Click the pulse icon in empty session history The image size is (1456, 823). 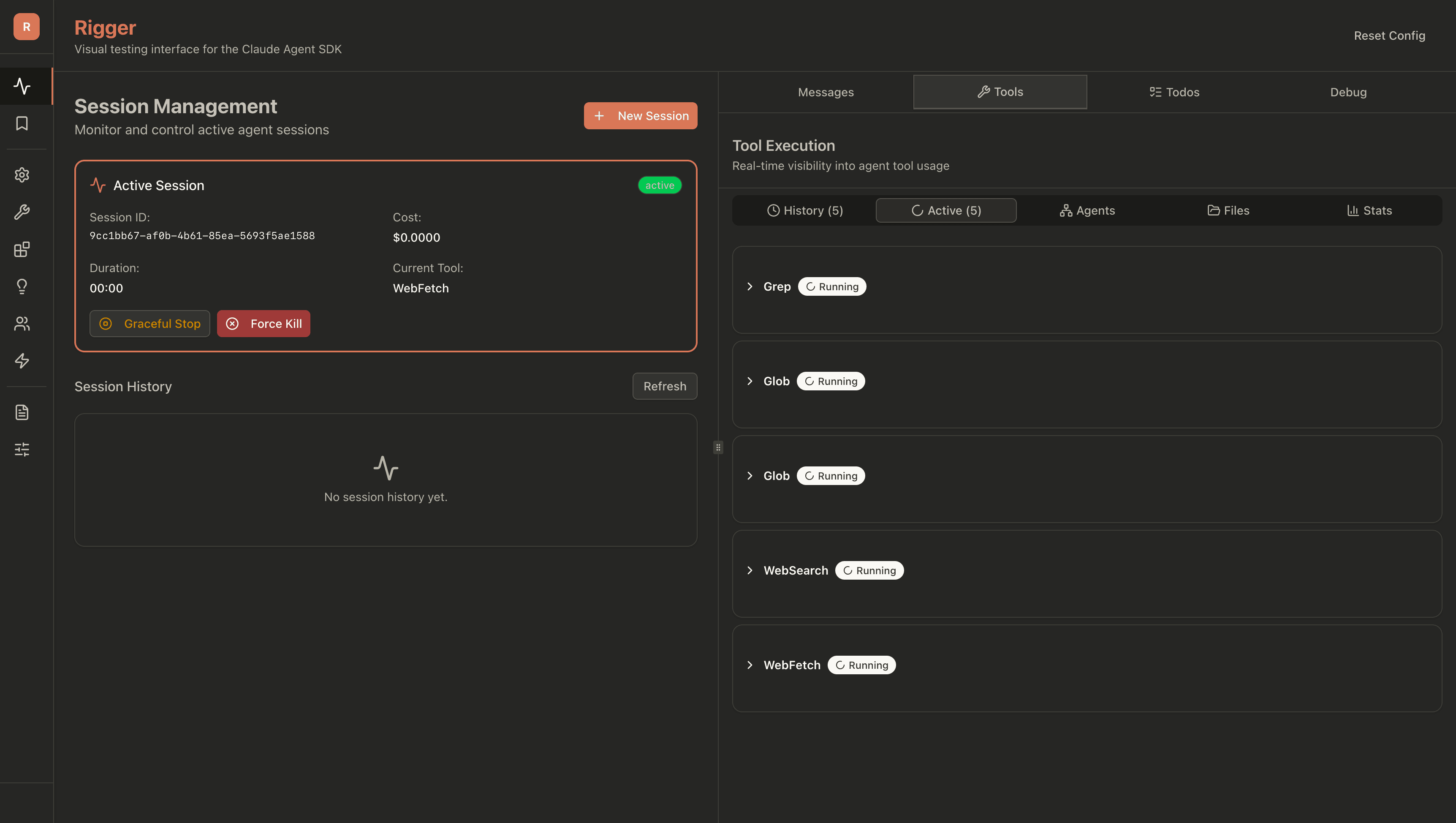pyautogui.click(x=386, y=468)
